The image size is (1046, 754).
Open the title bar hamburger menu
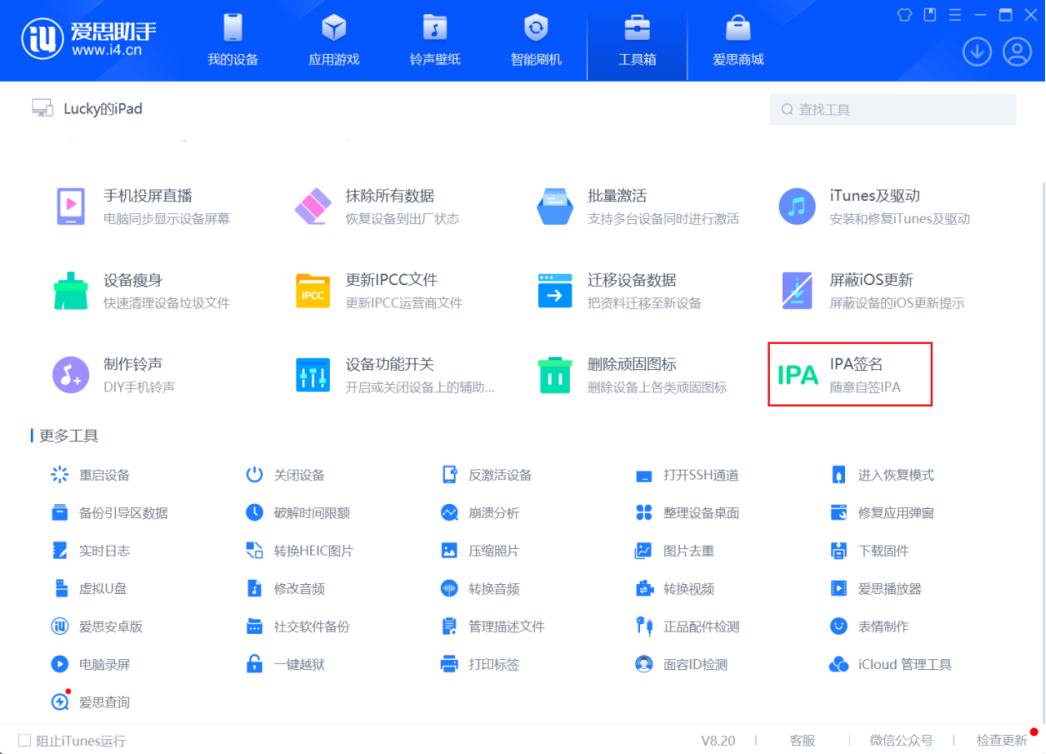click(955, 15)
